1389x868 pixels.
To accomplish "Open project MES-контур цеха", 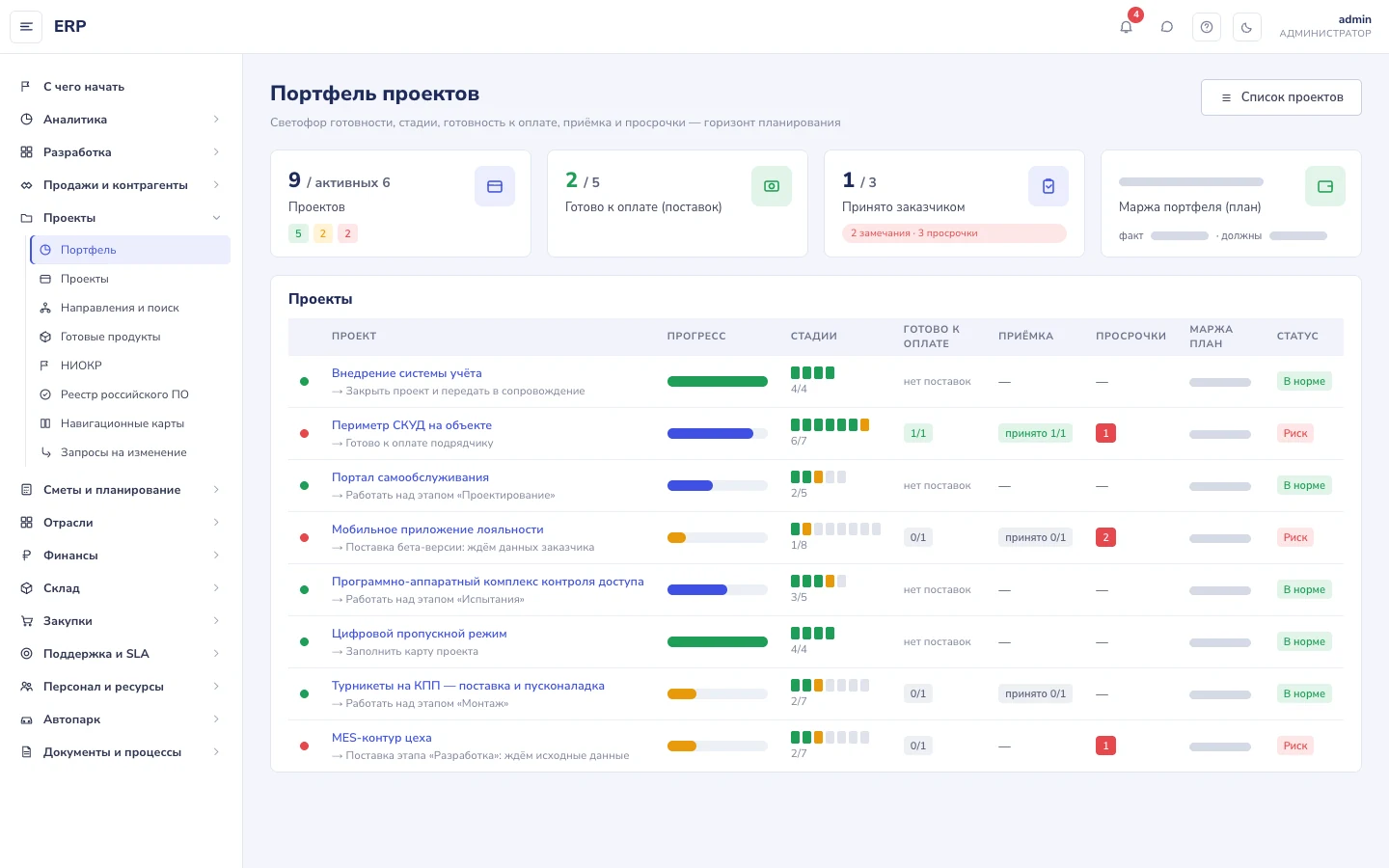I will (x=382, y=738).
